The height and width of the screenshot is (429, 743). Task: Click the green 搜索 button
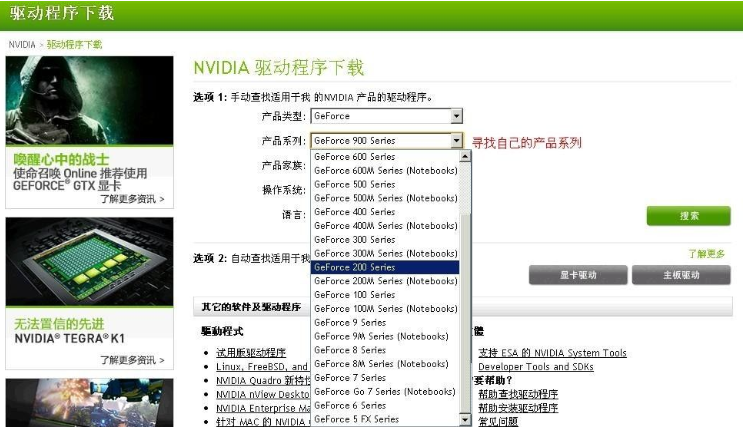688,216
